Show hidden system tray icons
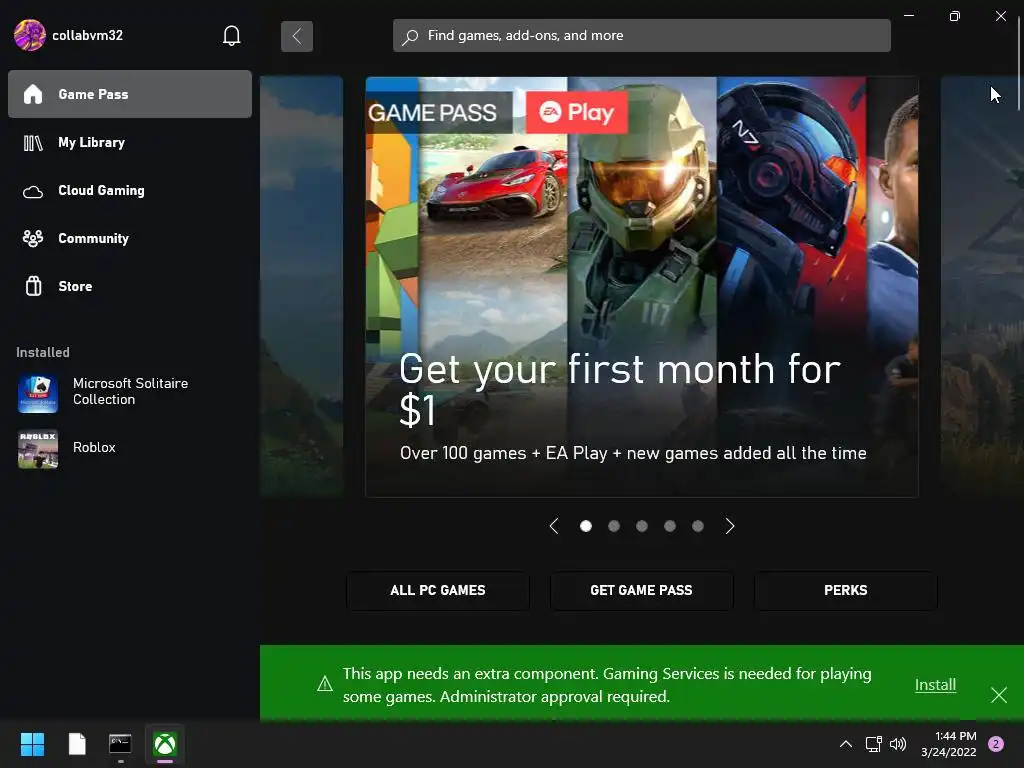1024x768 pixels. pyautogui.click(x=846, y=744)
